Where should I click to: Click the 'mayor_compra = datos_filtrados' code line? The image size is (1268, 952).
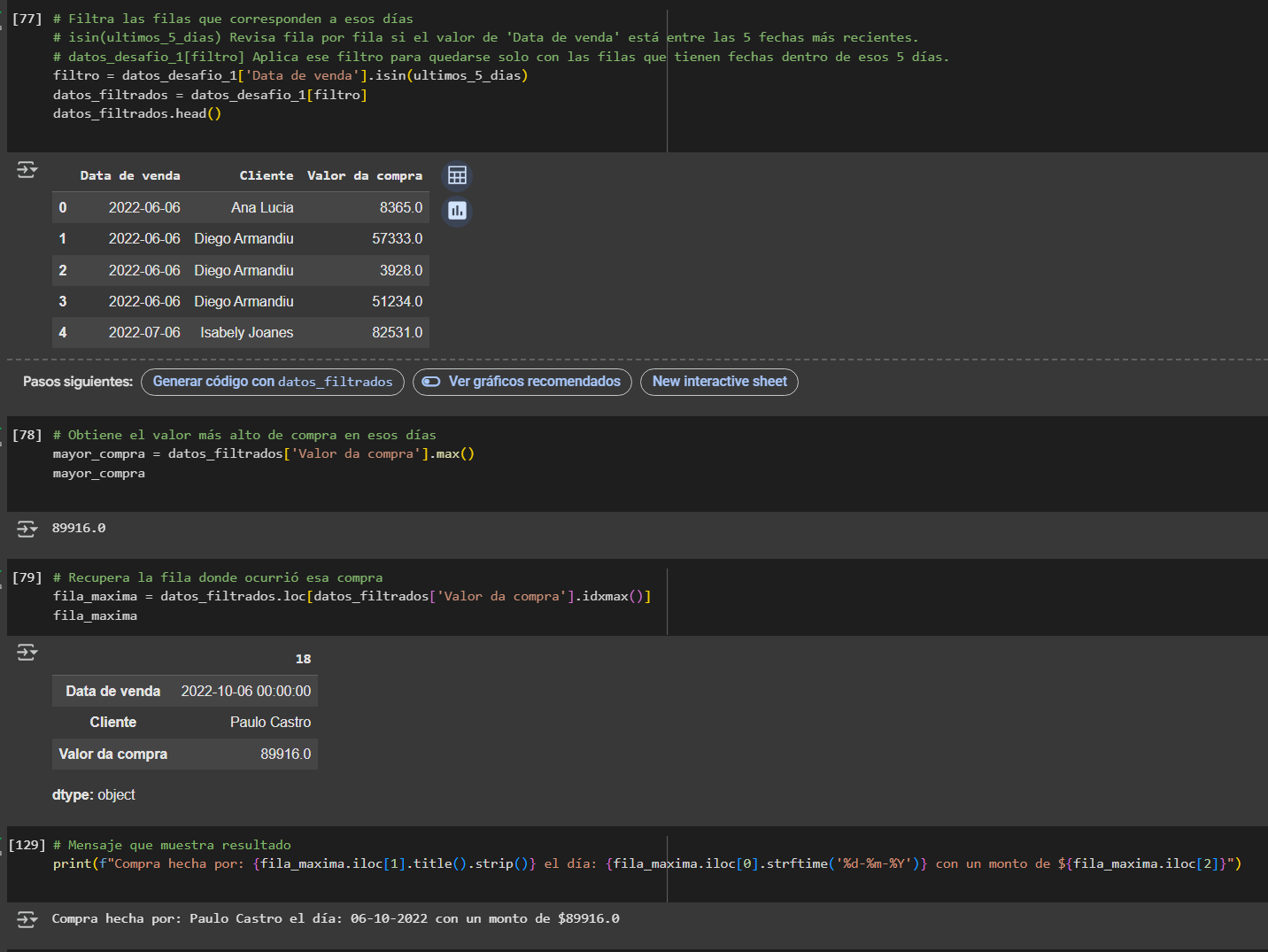coord(264,453)
